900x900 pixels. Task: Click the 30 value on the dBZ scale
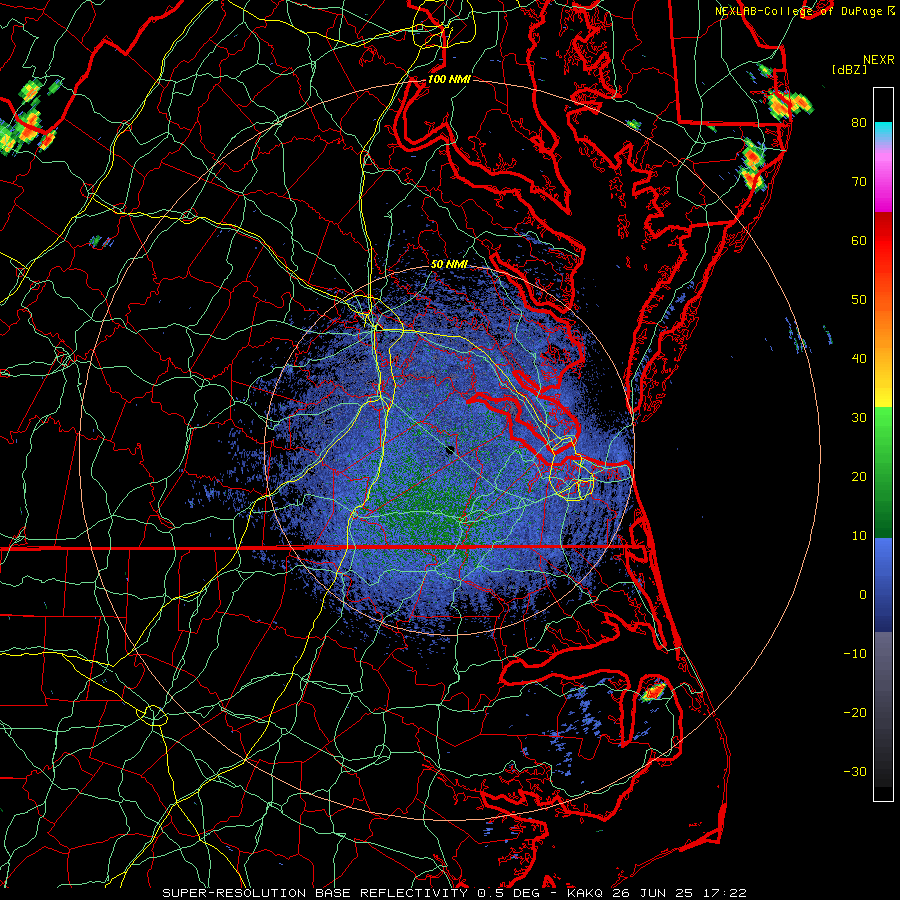tap(859, 418)
